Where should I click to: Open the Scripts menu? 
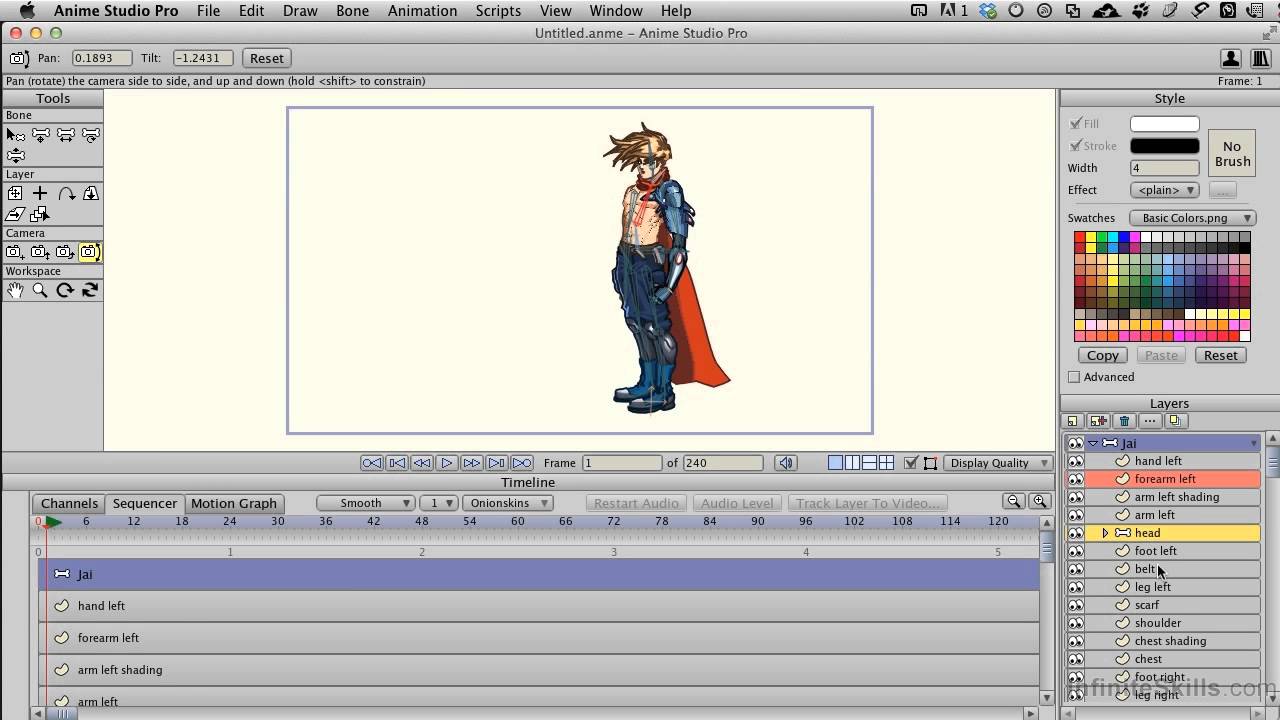tap(498, 11)
